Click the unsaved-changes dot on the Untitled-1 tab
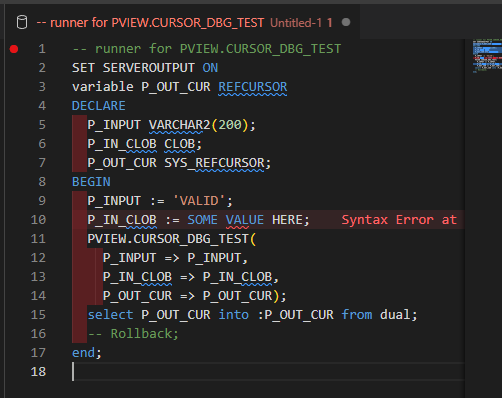The width and height of the screenshot is (502, 398). coord(346,22)
